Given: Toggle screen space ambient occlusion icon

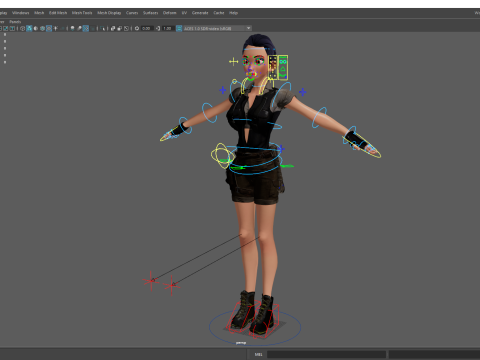Looking at the screenshot, I should (72, 28).
